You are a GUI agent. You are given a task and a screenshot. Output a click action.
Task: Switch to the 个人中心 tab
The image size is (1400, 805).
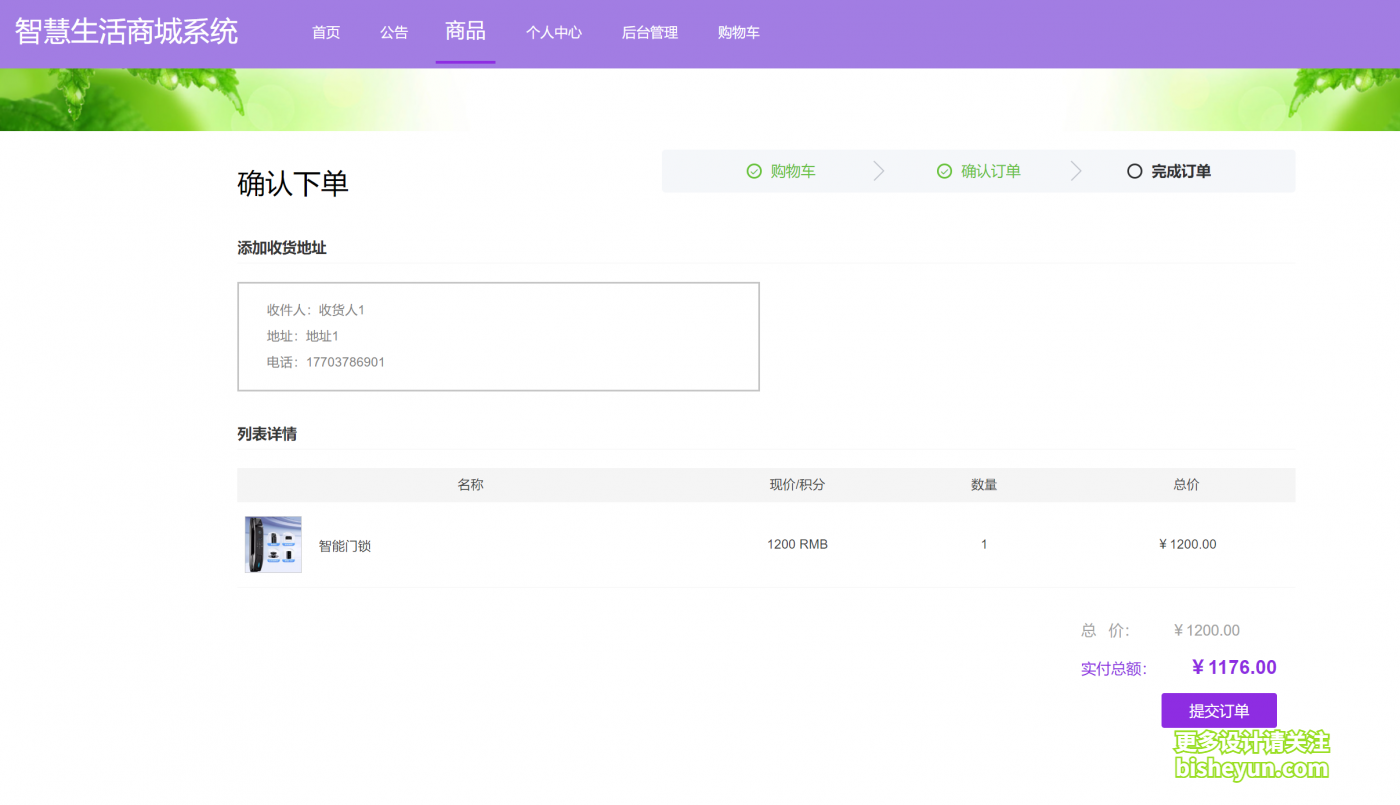[554, 31]
